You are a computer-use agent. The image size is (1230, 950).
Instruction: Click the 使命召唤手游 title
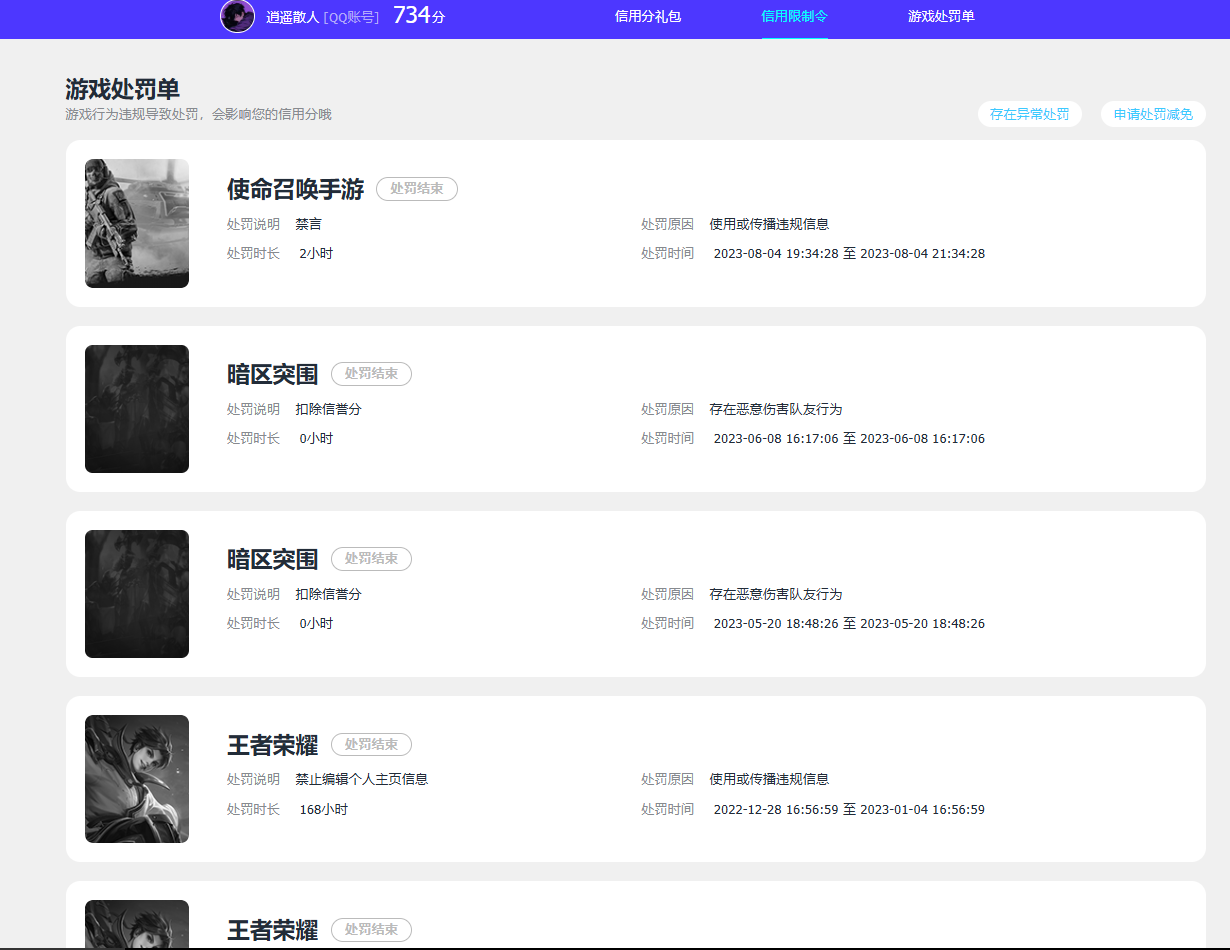(295, 188)
